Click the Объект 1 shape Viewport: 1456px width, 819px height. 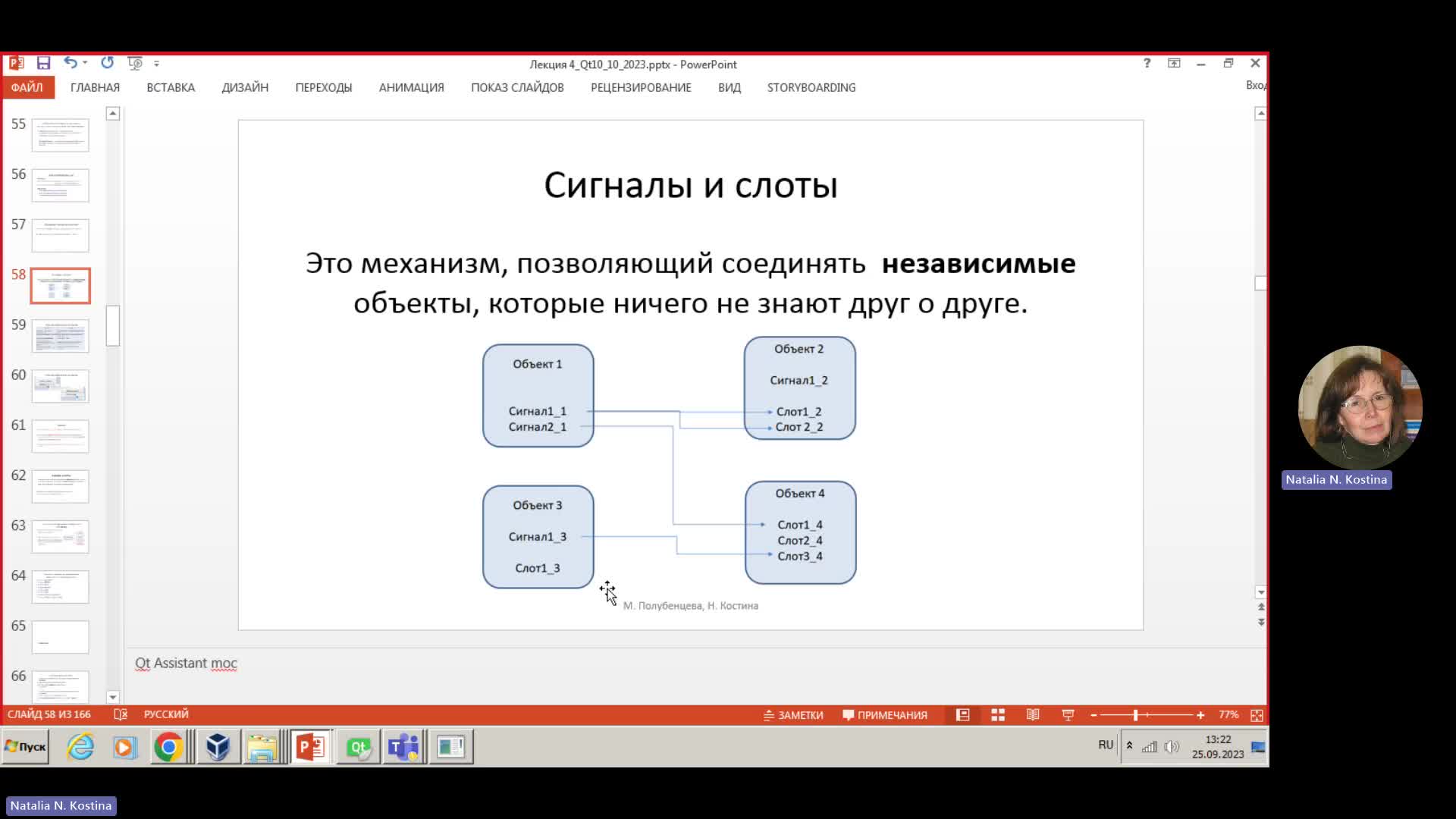(538, 395)
